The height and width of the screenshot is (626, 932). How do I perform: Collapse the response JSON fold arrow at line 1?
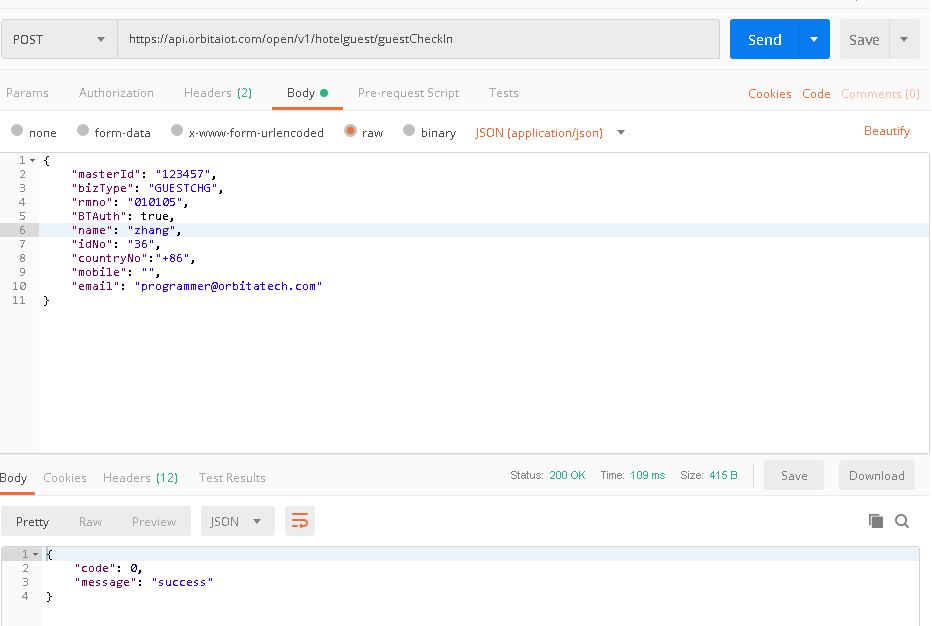click(36, 554)
